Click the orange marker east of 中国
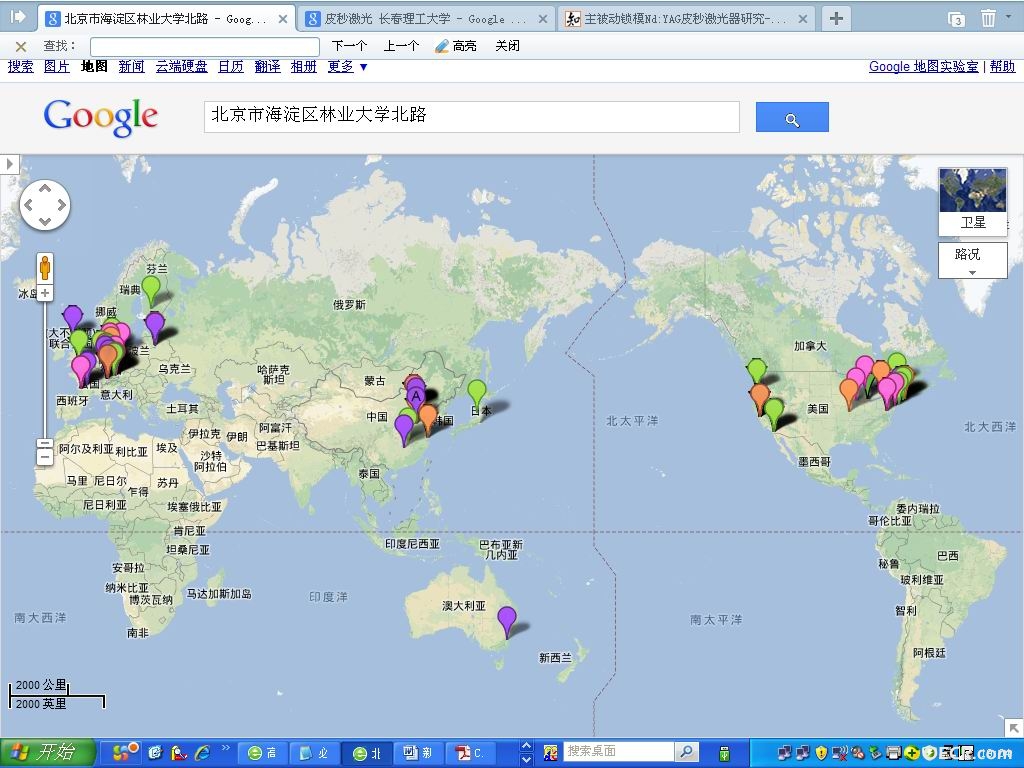Image resolution: width=1024 pixels, height=768 pixels. point(428,417)
